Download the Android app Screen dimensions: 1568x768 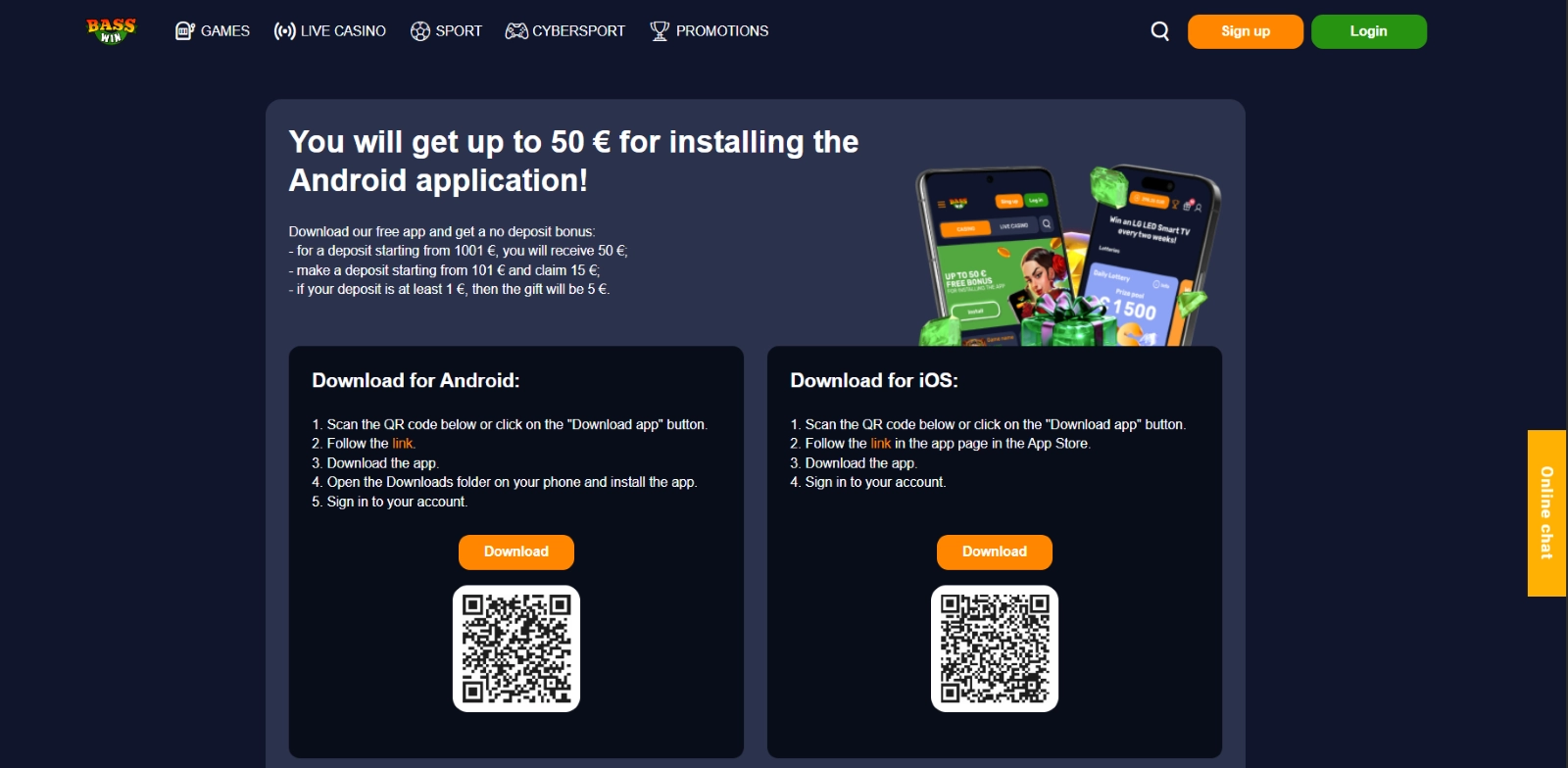[x=516, y=552]
